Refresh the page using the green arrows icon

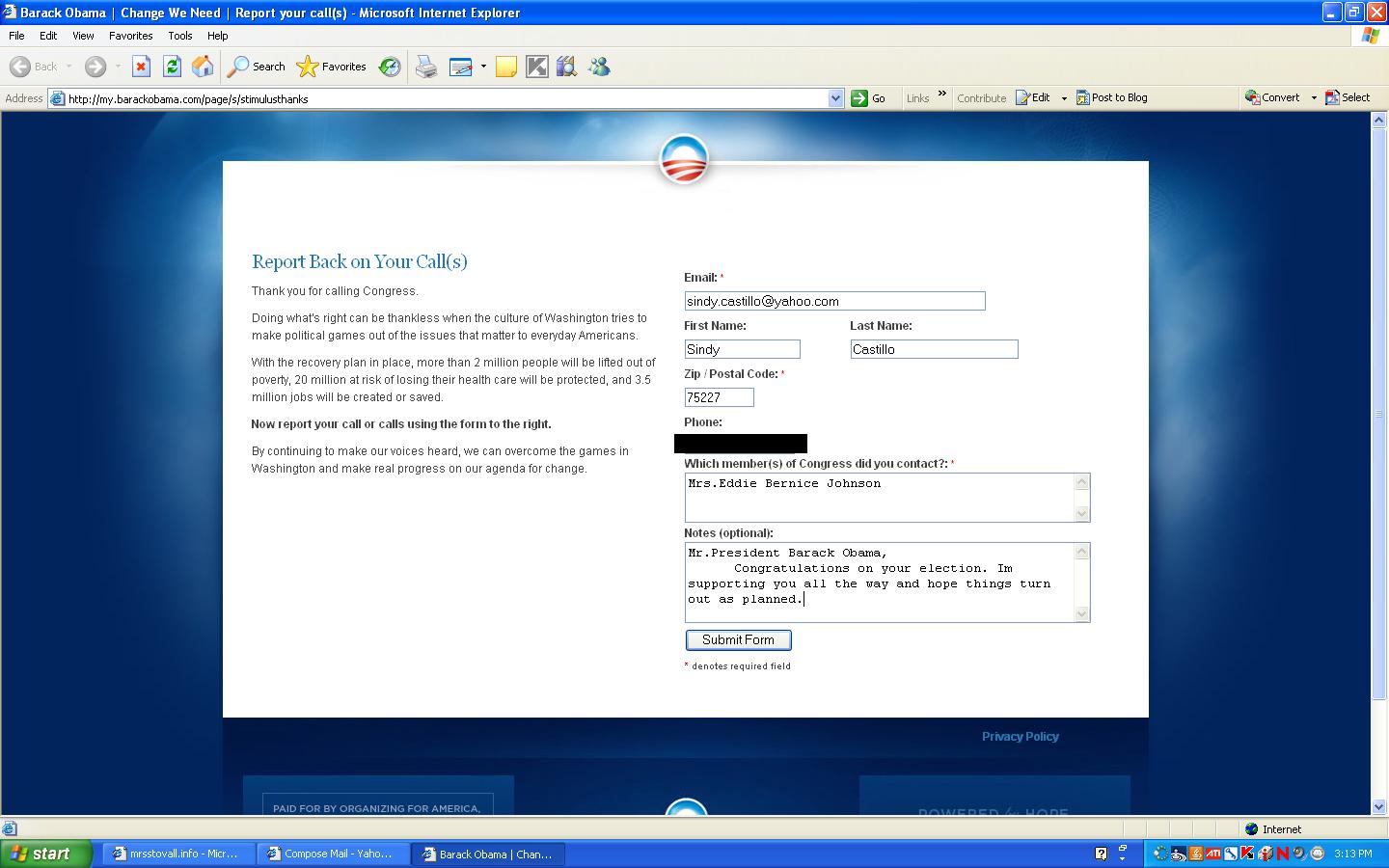pyautogui.click(x=172, y=67)
